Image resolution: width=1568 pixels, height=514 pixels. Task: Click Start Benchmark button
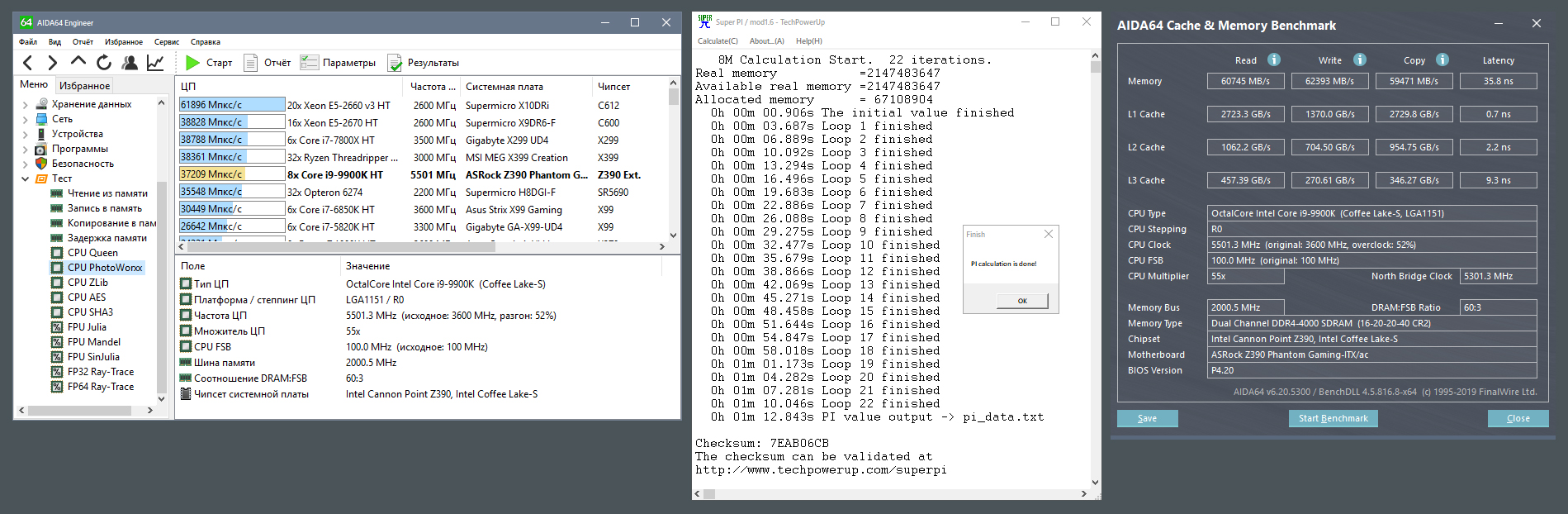1334,418
